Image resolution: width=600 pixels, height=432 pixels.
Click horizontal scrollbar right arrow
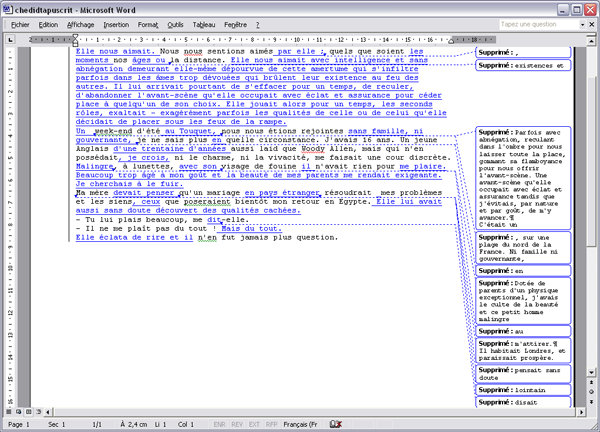(x=581, y=412)
